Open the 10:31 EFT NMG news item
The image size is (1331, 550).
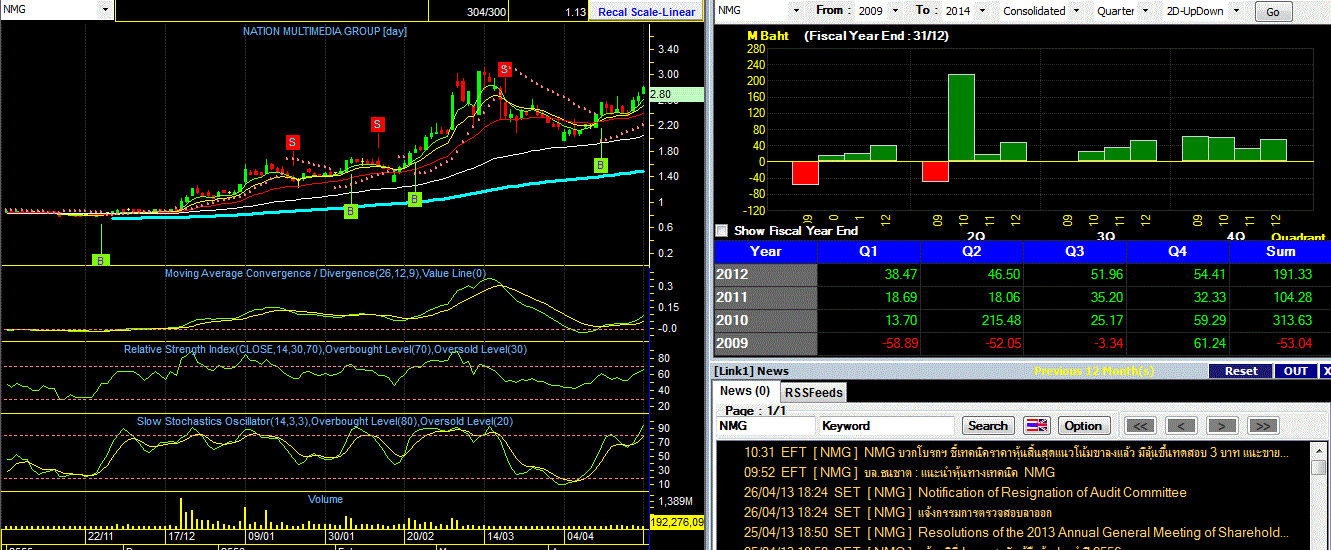coord(1016,452)
